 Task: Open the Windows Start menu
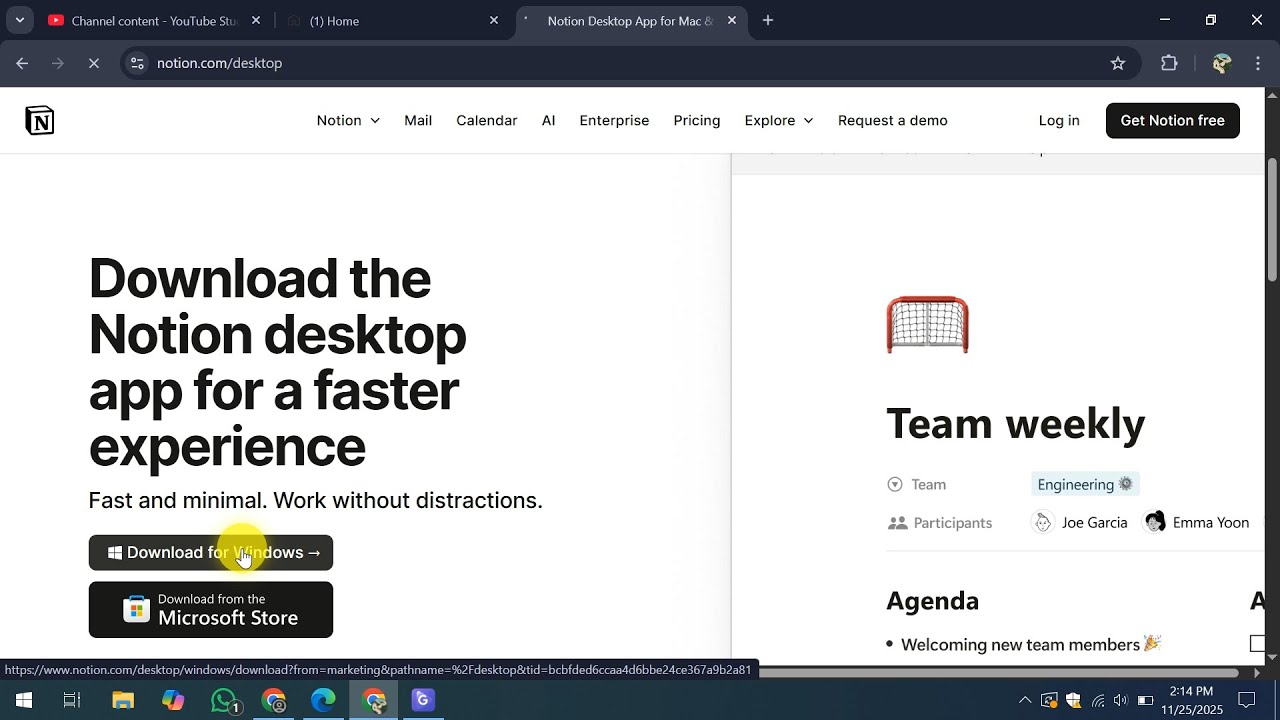23,700
